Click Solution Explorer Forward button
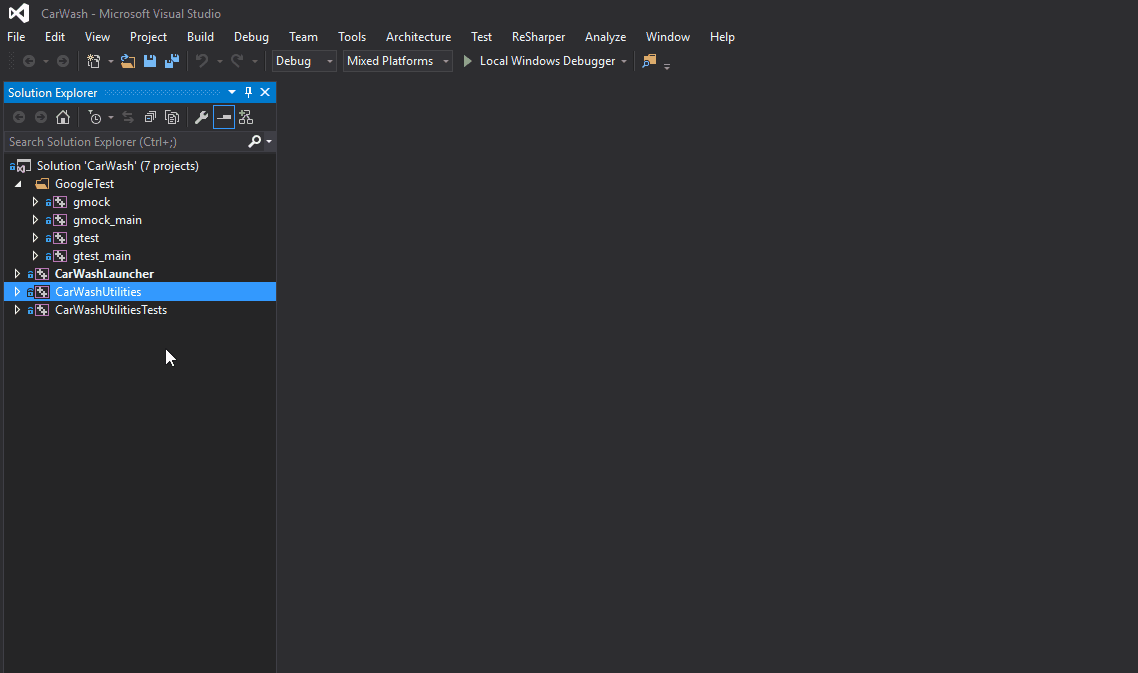Image resolution: width=1138 pixels, height=673 pixels. 41,117
